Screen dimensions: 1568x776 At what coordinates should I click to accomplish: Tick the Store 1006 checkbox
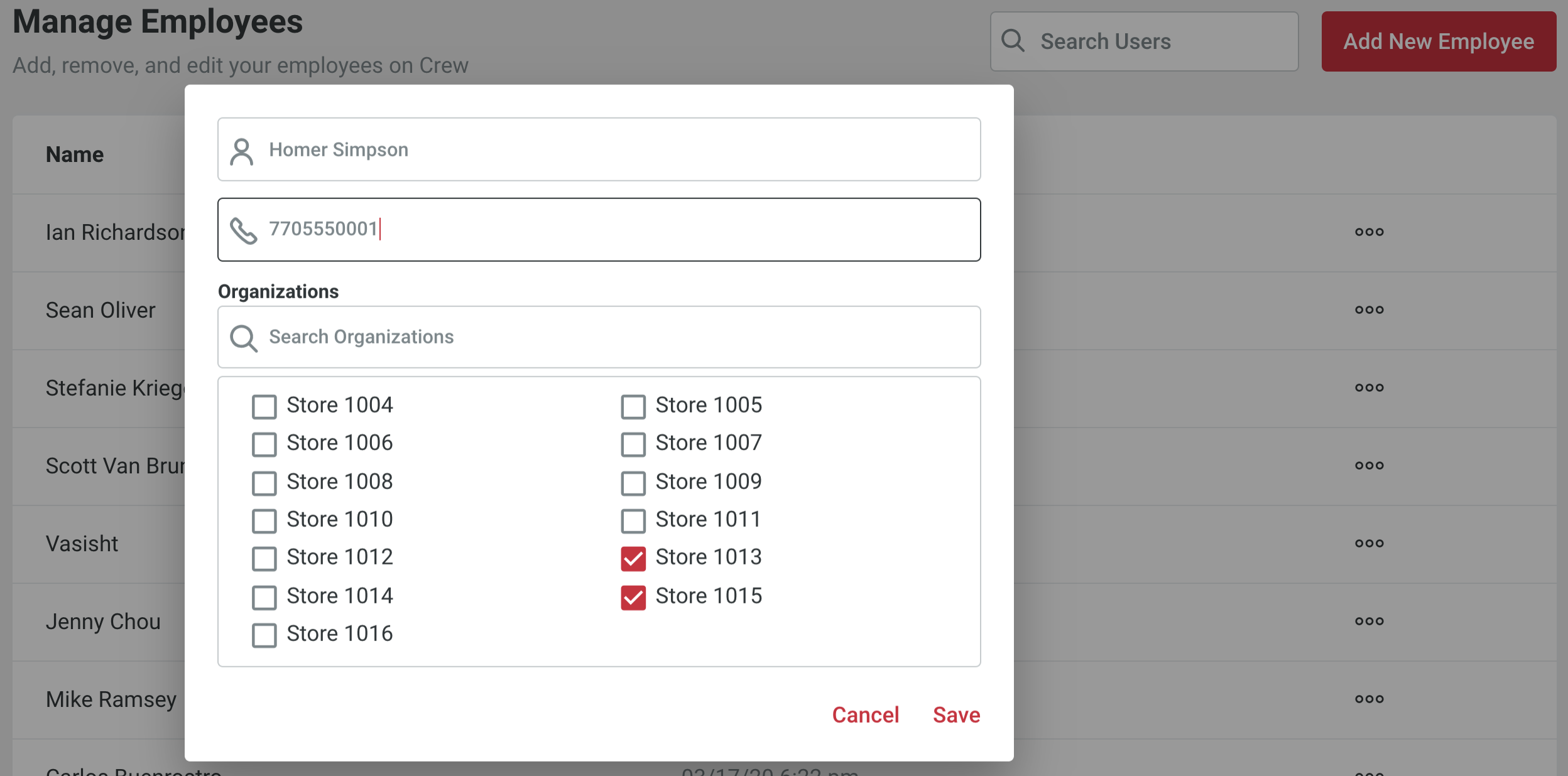point(264,445)
